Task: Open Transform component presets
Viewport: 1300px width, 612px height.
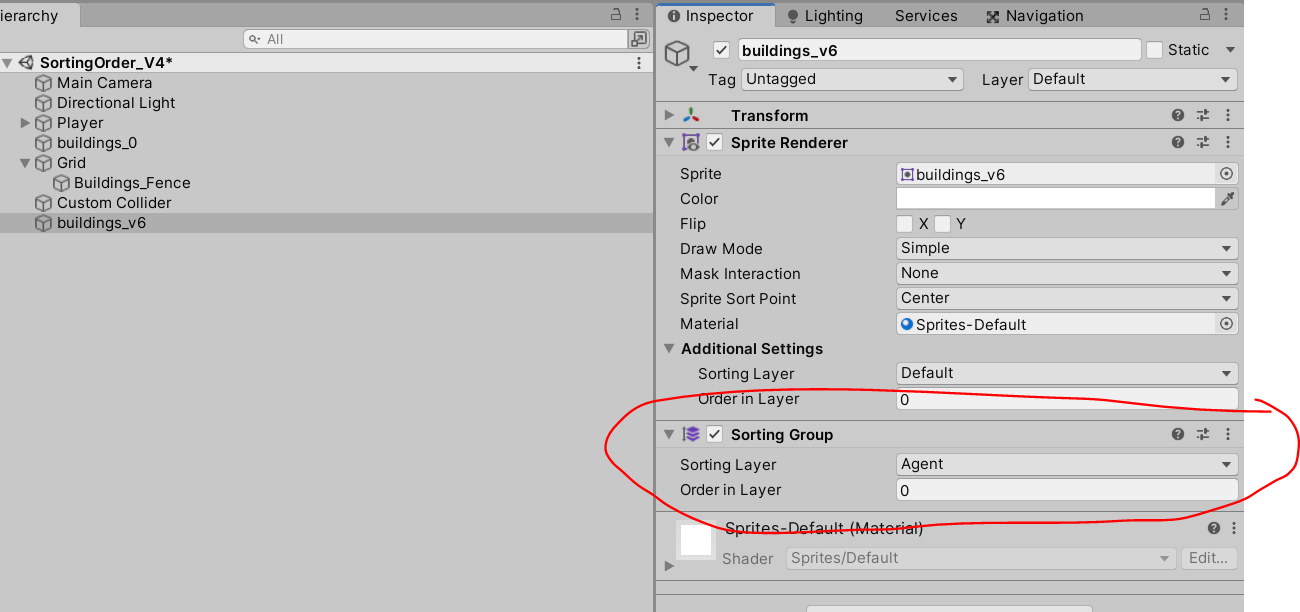Action: (x=1203, y=116)
